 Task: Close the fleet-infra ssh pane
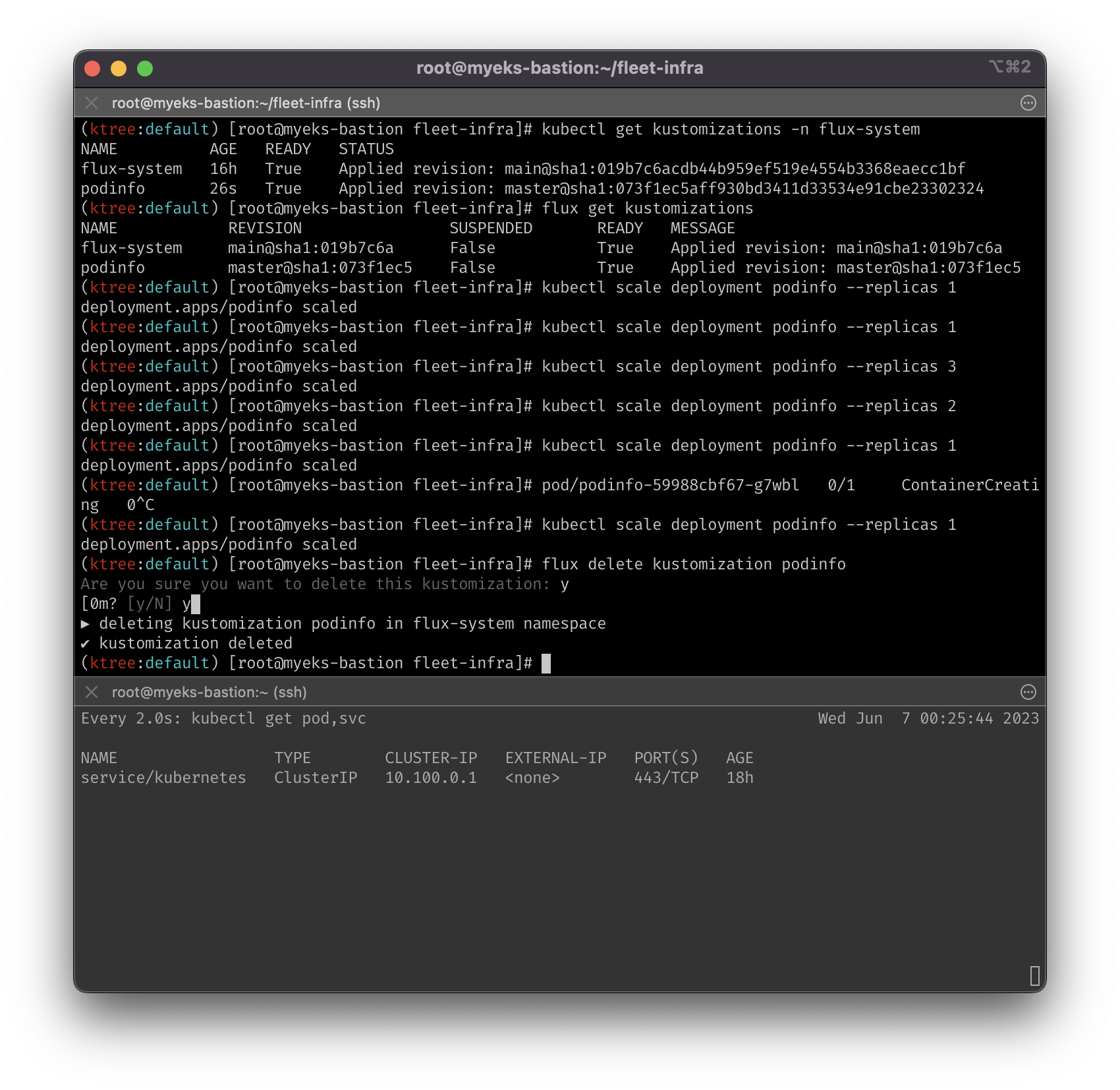(92, 103)
